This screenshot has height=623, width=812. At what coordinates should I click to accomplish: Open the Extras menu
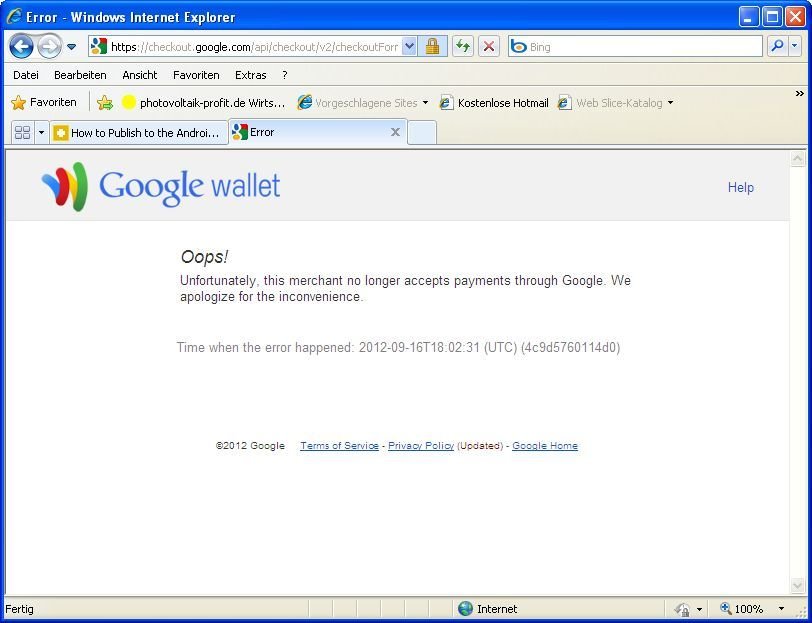click(x=251, y=75)
